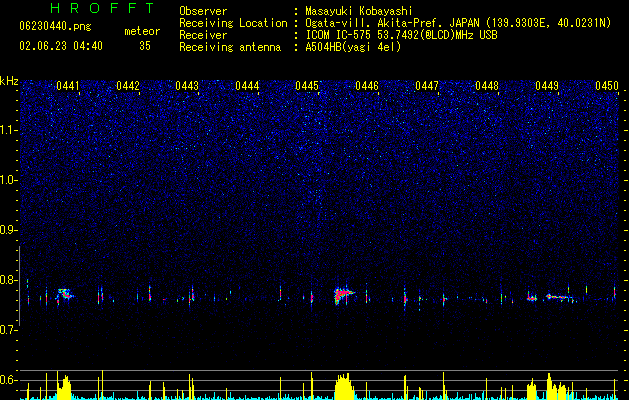Click the widest yellow signal peak in the bottom graph

coord(344,386)
